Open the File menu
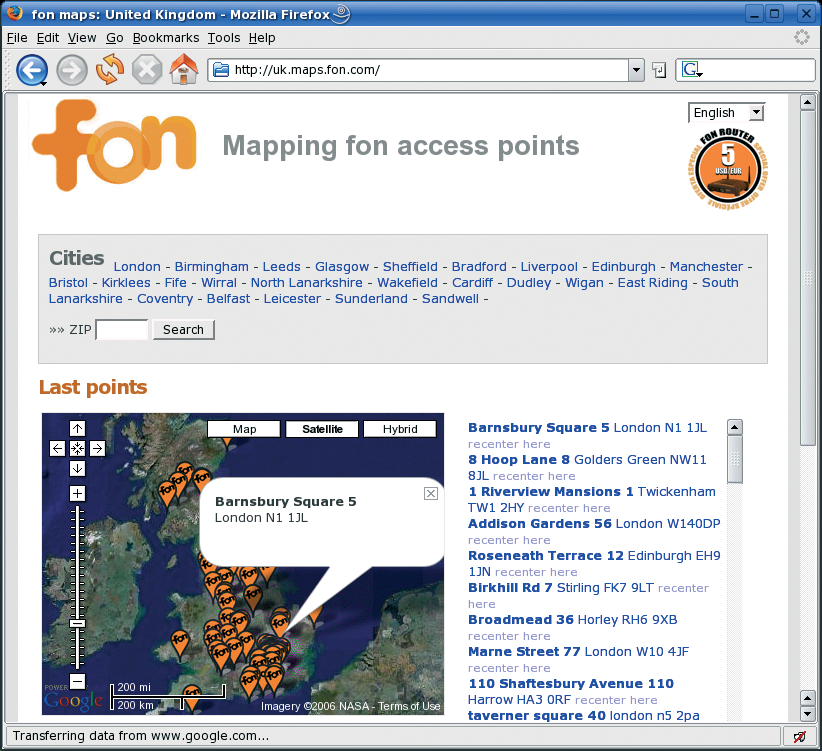 click(x=17, y=38)
